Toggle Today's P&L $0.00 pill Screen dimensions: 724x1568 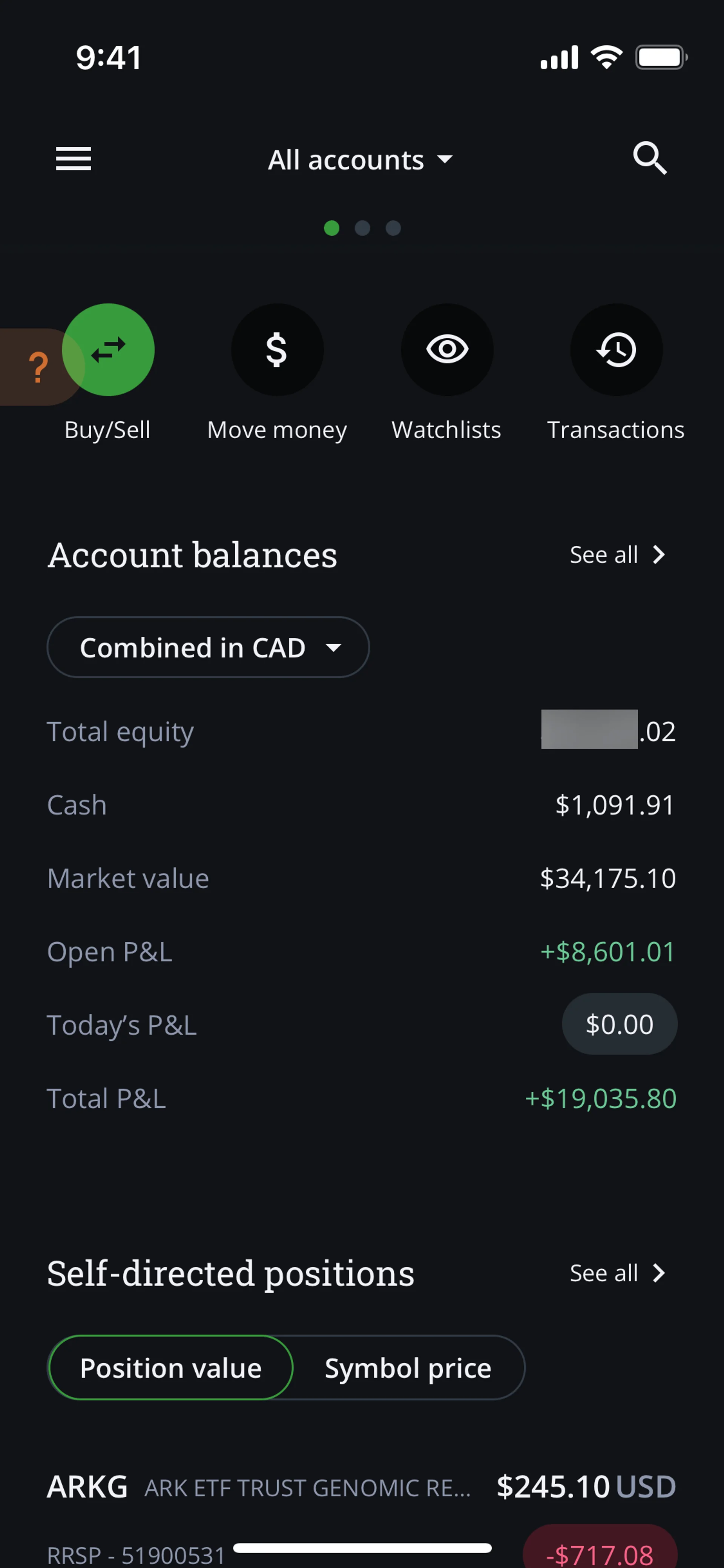(619, 1024)
